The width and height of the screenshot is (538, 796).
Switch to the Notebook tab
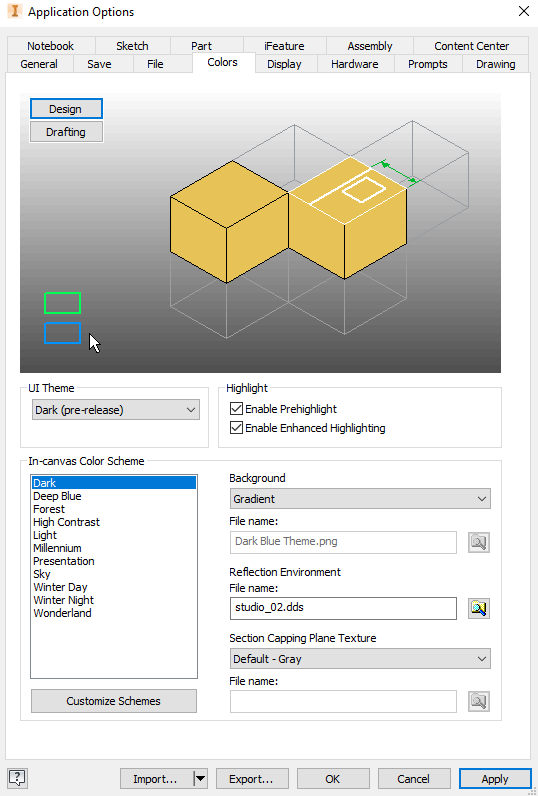coord(51,46)
